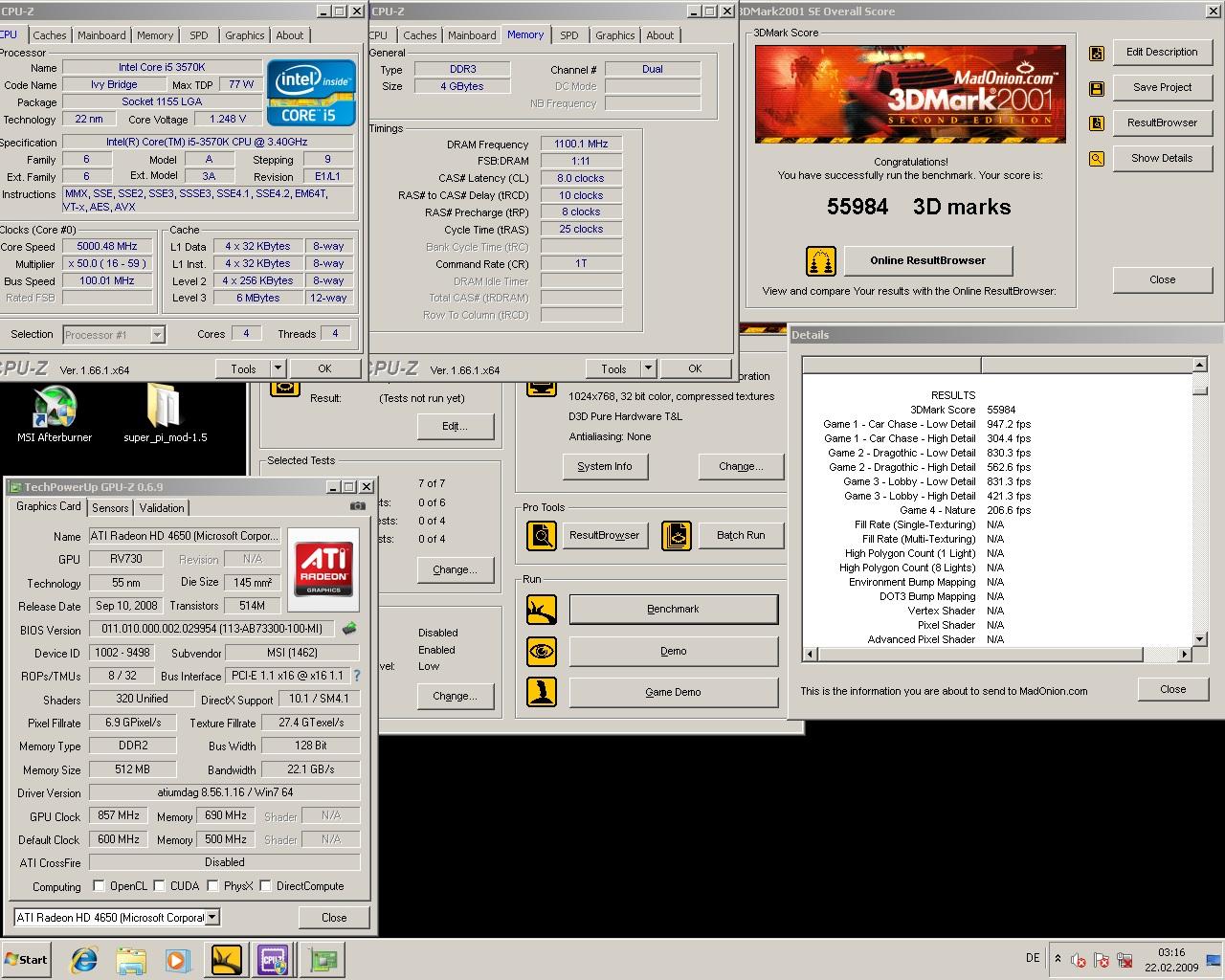Click the Batch Run button
This screenshot has height=980, width=1225.
[x=741, y=535]
